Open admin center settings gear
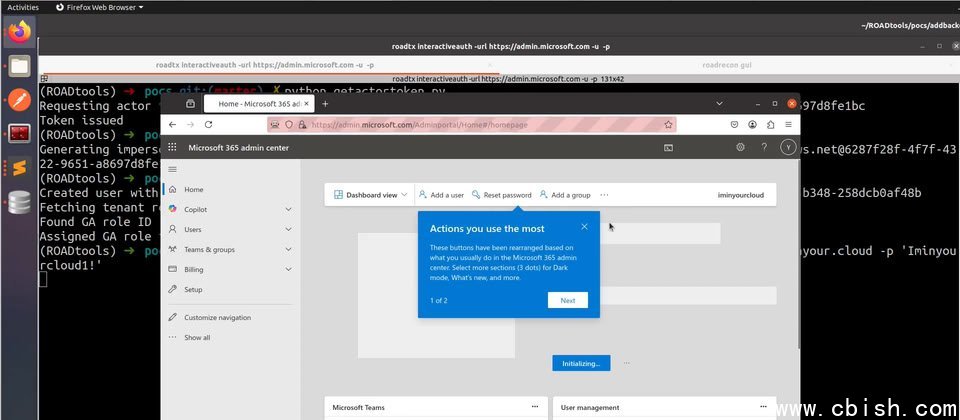This screenshot has height=420, width=960. (740, 148)
